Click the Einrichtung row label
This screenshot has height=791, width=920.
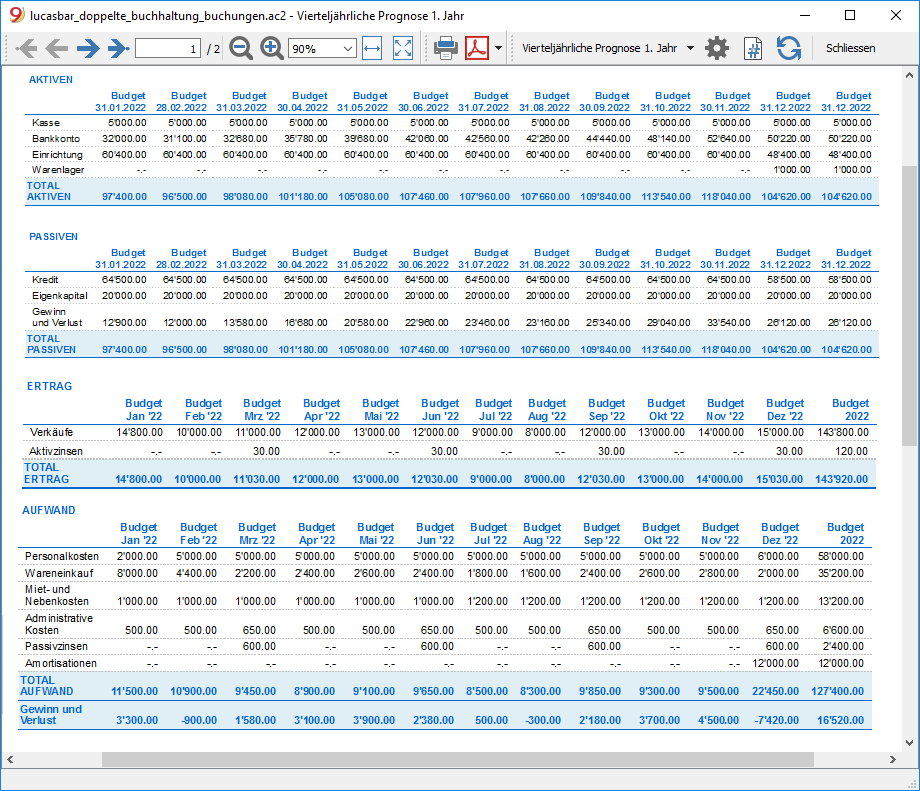pos(58,154)
